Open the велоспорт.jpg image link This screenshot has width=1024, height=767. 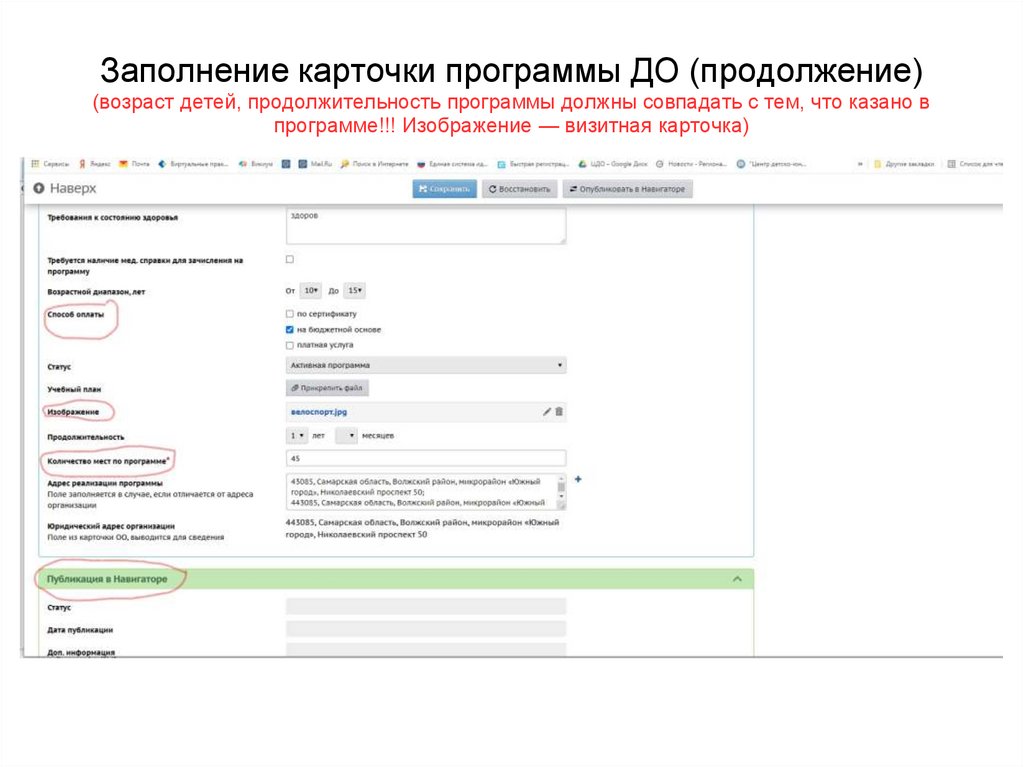tap(318, 411)
